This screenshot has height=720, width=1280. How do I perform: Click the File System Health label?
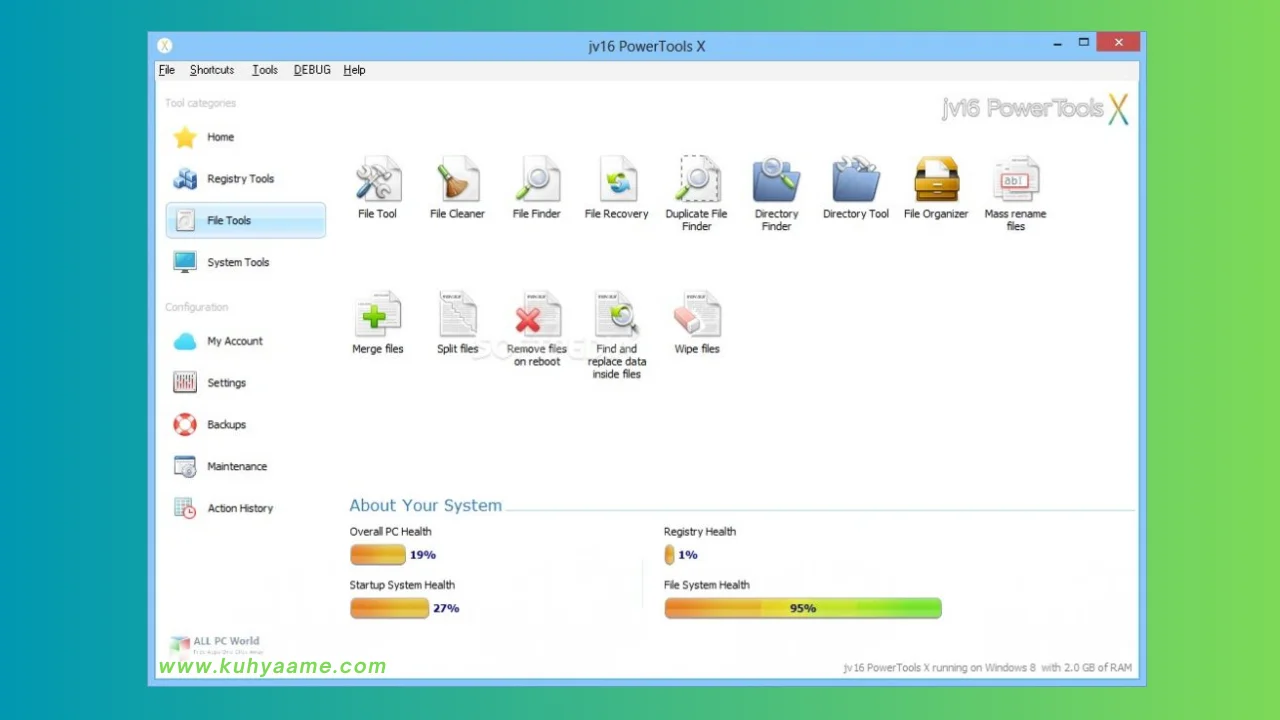pyautogui.click(x=707, y=585)
